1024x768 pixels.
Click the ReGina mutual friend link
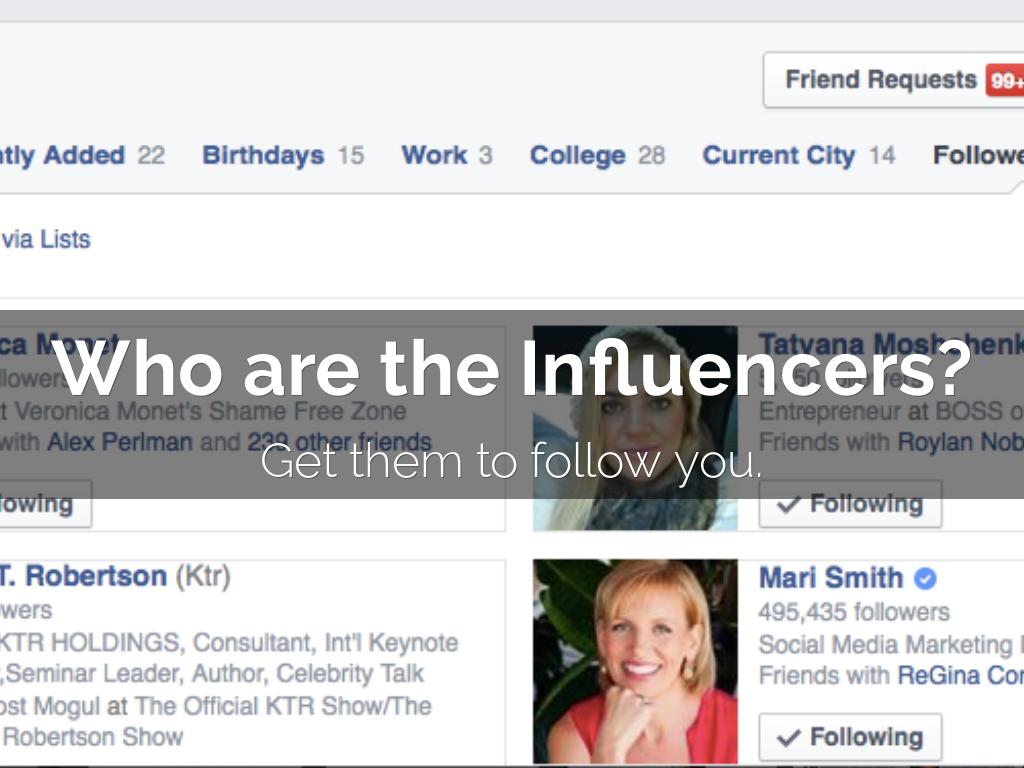pyautogui.click(x=960, y=676)
